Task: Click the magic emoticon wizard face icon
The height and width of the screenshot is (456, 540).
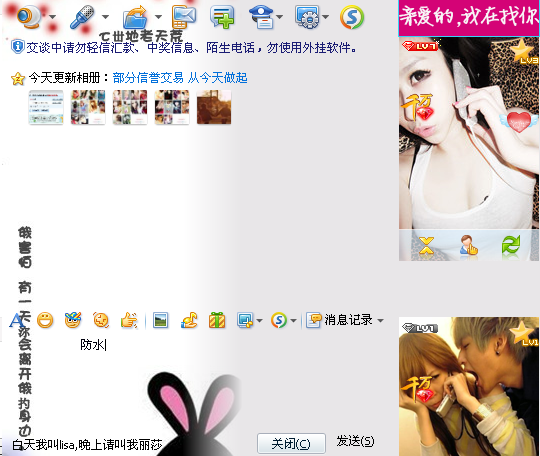Action: tap(73, 320)
